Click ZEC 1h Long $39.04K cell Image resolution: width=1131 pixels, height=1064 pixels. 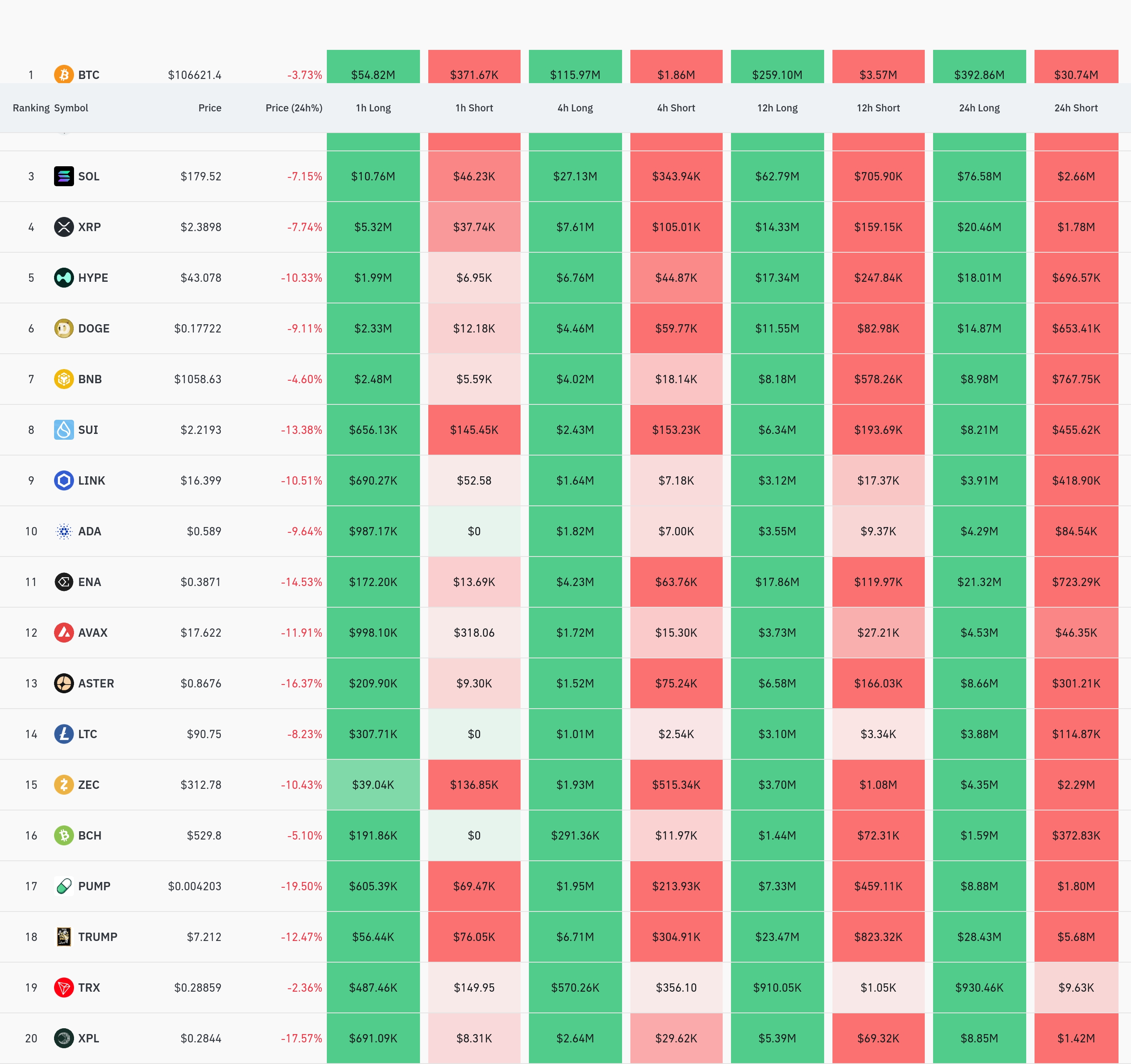[x=373, y=785]
